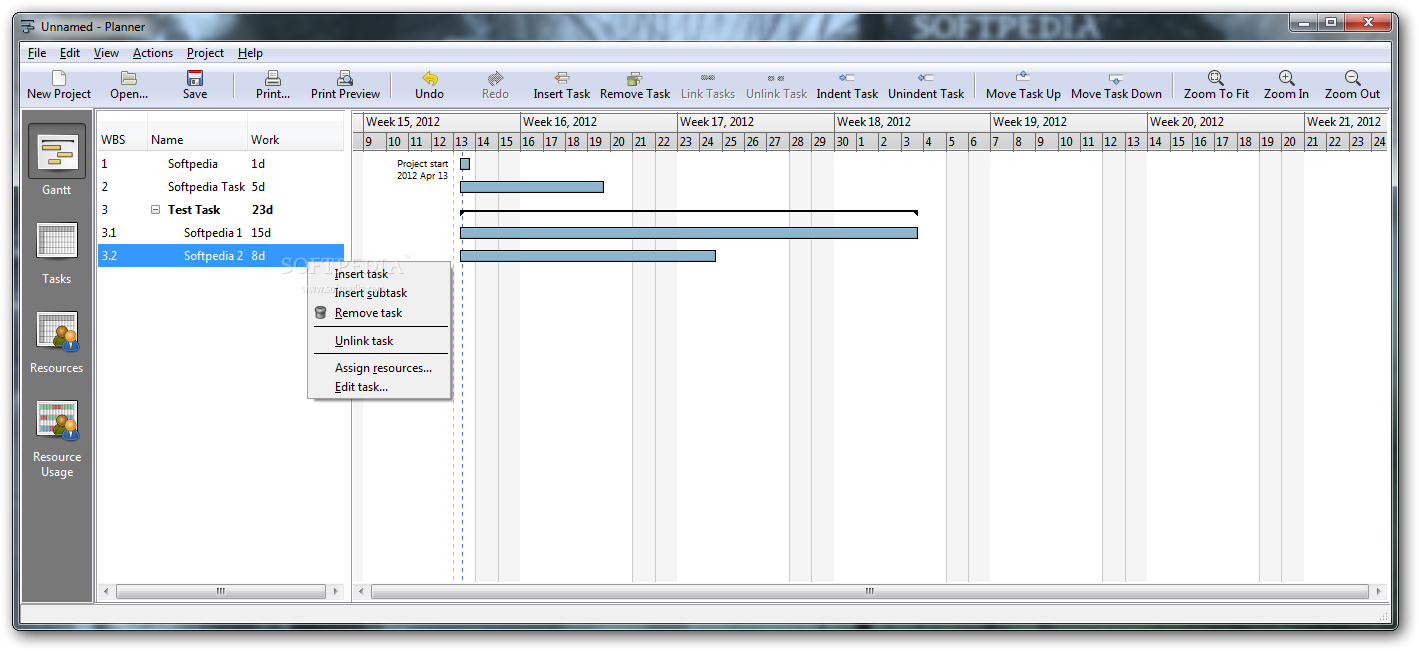
Task: Click the task list scrollbar right arrow
Action: [336, 591]
